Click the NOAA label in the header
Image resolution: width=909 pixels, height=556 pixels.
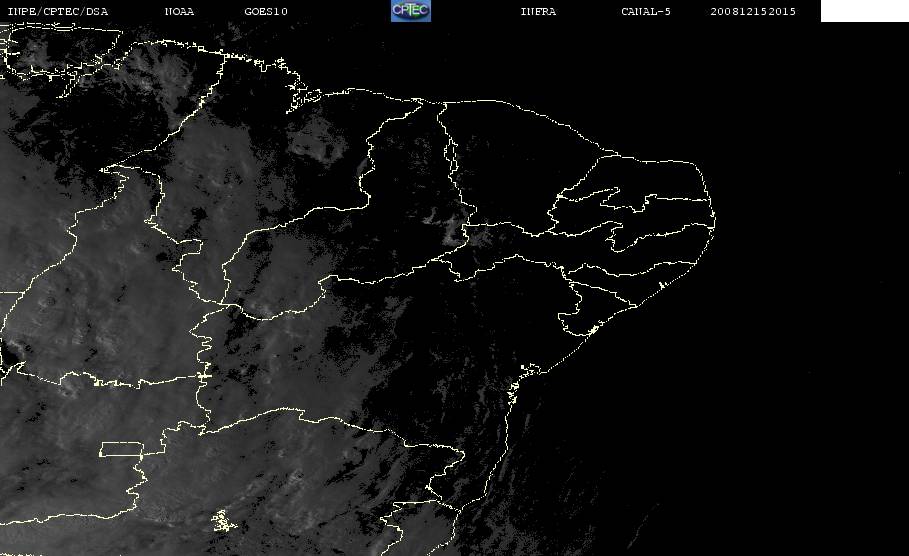[x=179, y=12]
